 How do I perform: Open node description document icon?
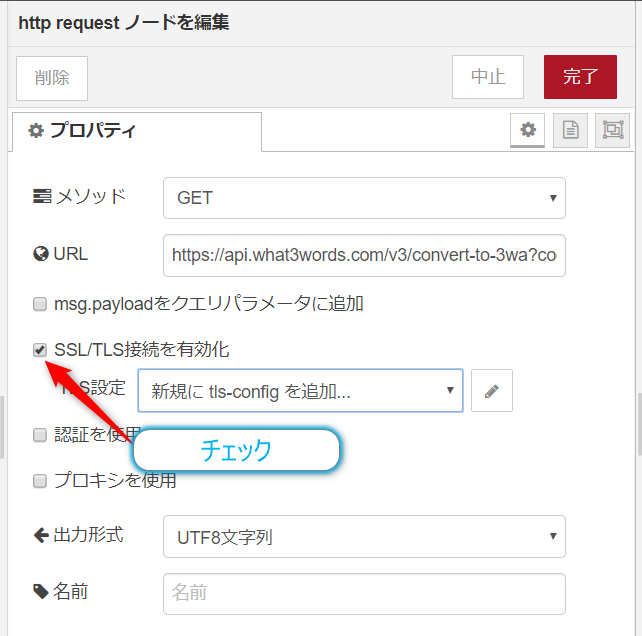coord(570,130)
